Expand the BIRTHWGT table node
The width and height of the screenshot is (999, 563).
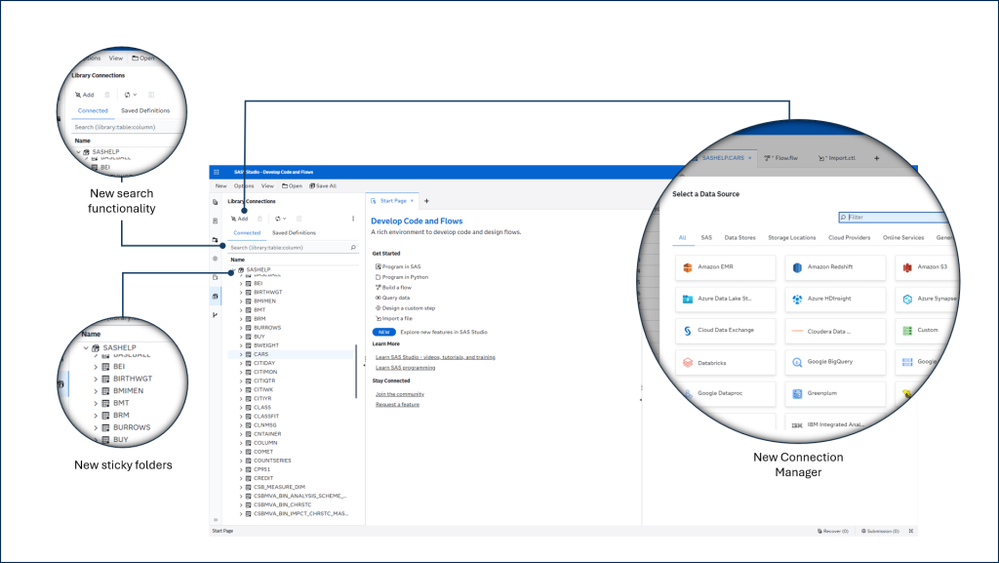coord(241,292)
